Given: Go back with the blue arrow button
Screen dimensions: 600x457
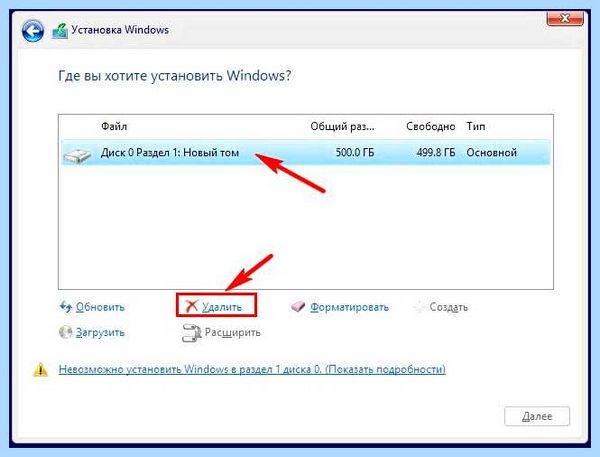Looking at the screenshot, I should click(x=33, y=31).
